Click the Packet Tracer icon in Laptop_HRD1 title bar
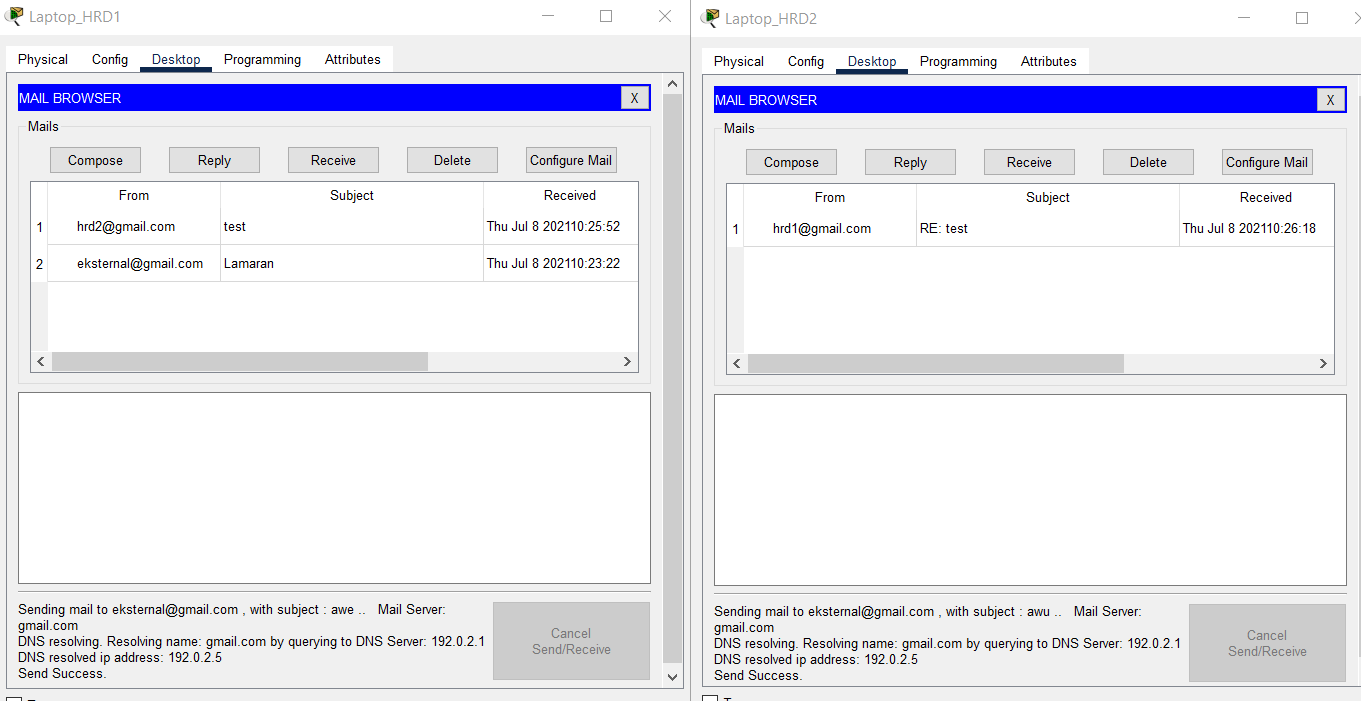 click(x=14, y=17)
